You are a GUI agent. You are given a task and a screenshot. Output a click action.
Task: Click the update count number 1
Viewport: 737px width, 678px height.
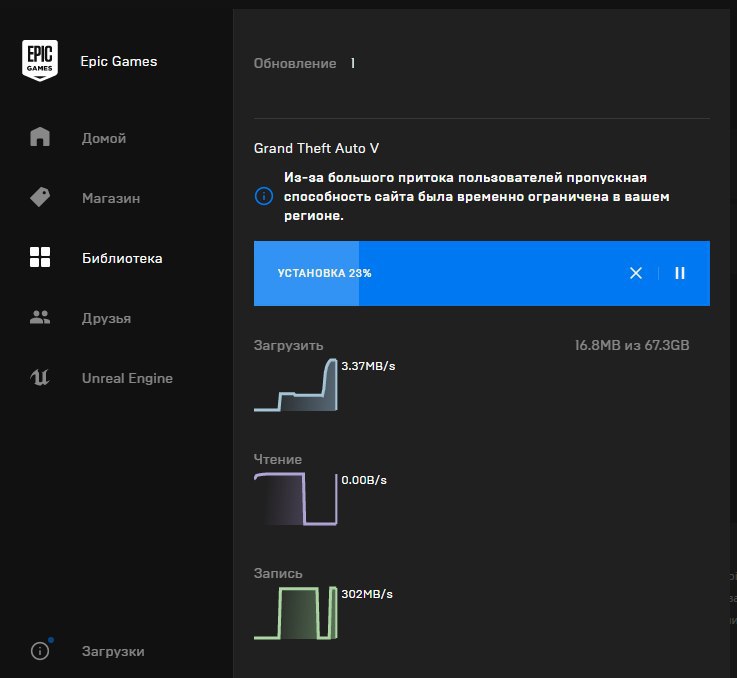pos(353,63)
